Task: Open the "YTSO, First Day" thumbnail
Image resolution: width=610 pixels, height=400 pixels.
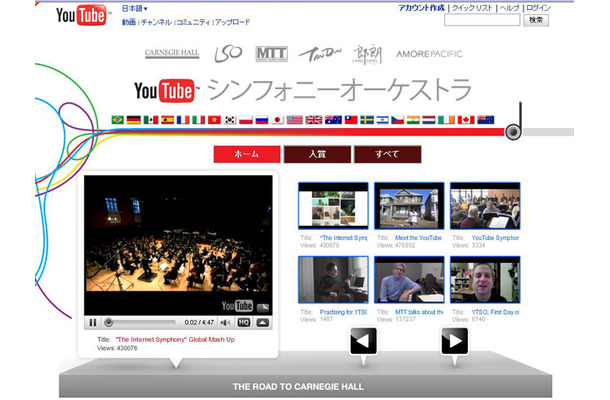Action: click(x=485, y=280)
